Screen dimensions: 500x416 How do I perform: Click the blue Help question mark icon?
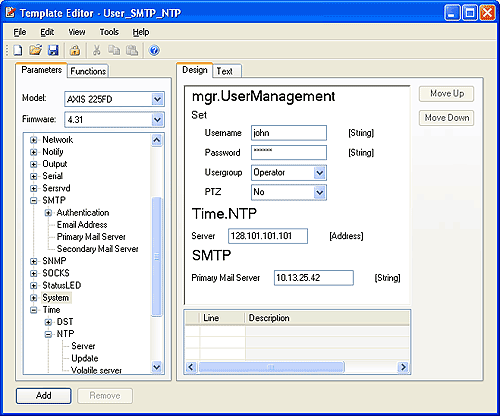point(154,50)
